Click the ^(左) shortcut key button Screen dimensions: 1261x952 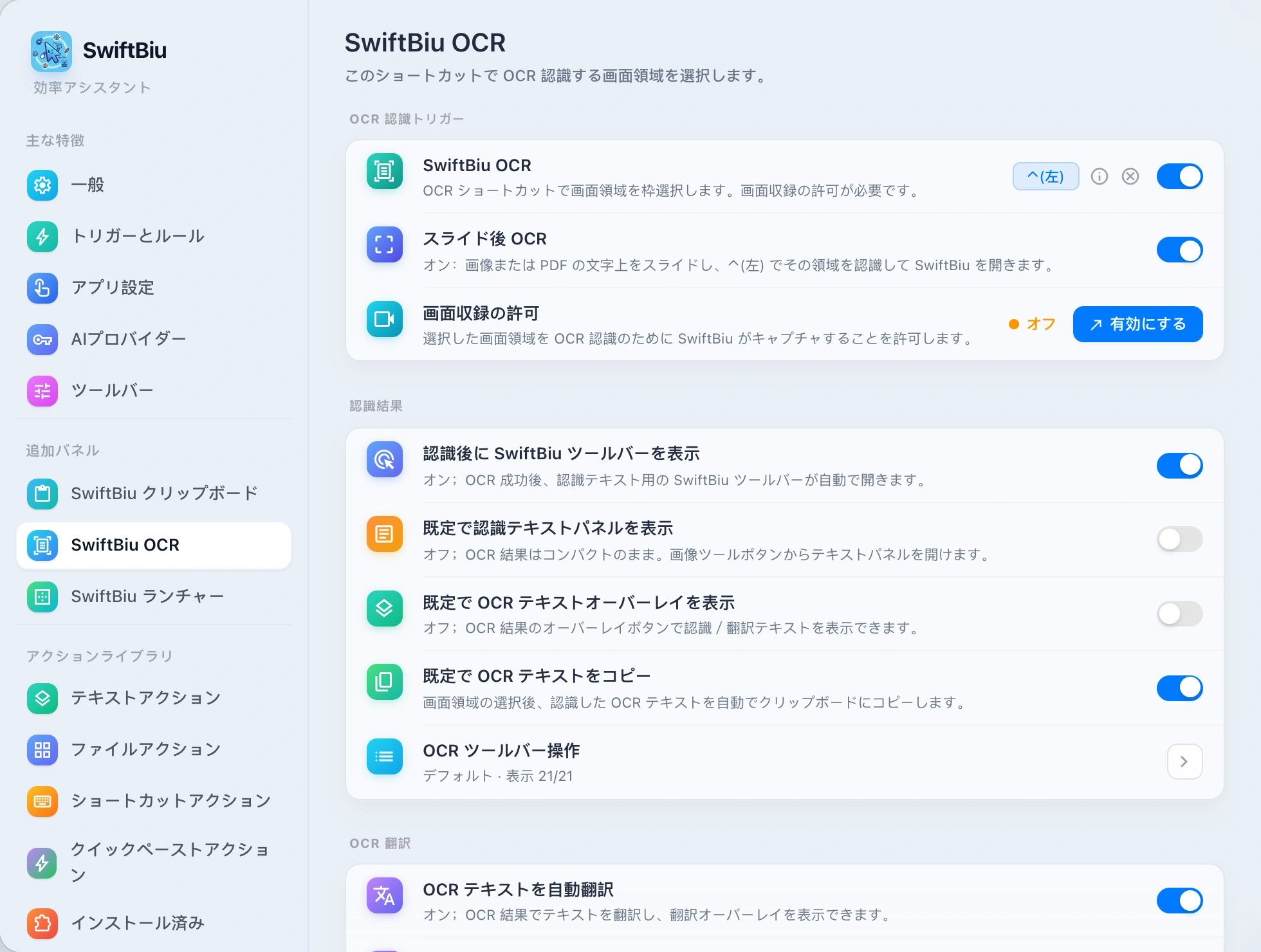(1045, 176)
